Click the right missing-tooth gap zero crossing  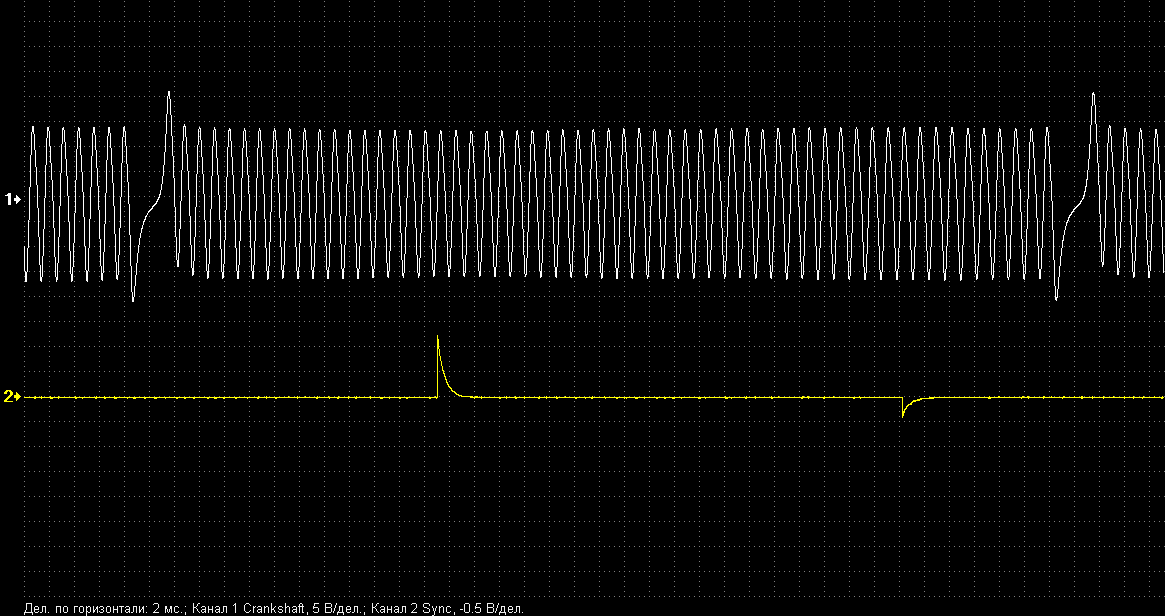[x=1075, y=211]
